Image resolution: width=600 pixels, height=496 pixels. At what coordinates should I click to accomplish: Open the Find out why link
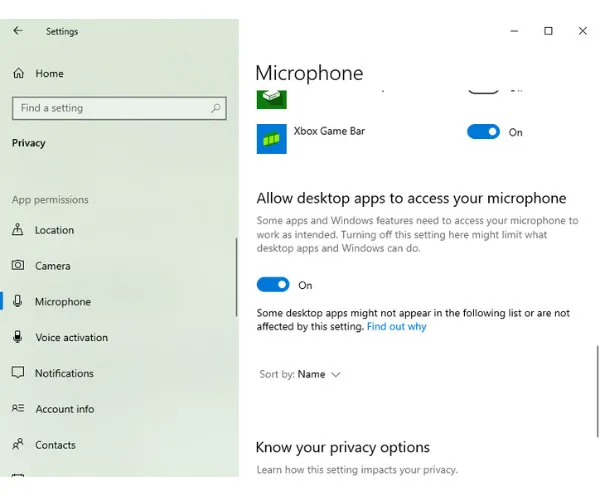pyautogui.click(x=396, y=327)
